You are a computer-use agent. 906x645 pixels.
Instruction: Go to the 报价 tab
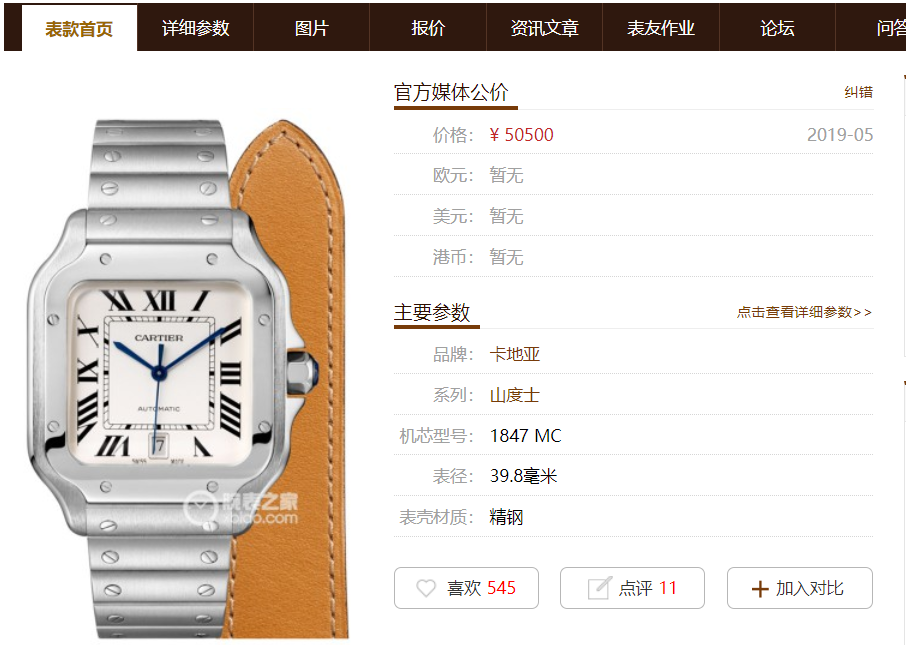[428, 28]
